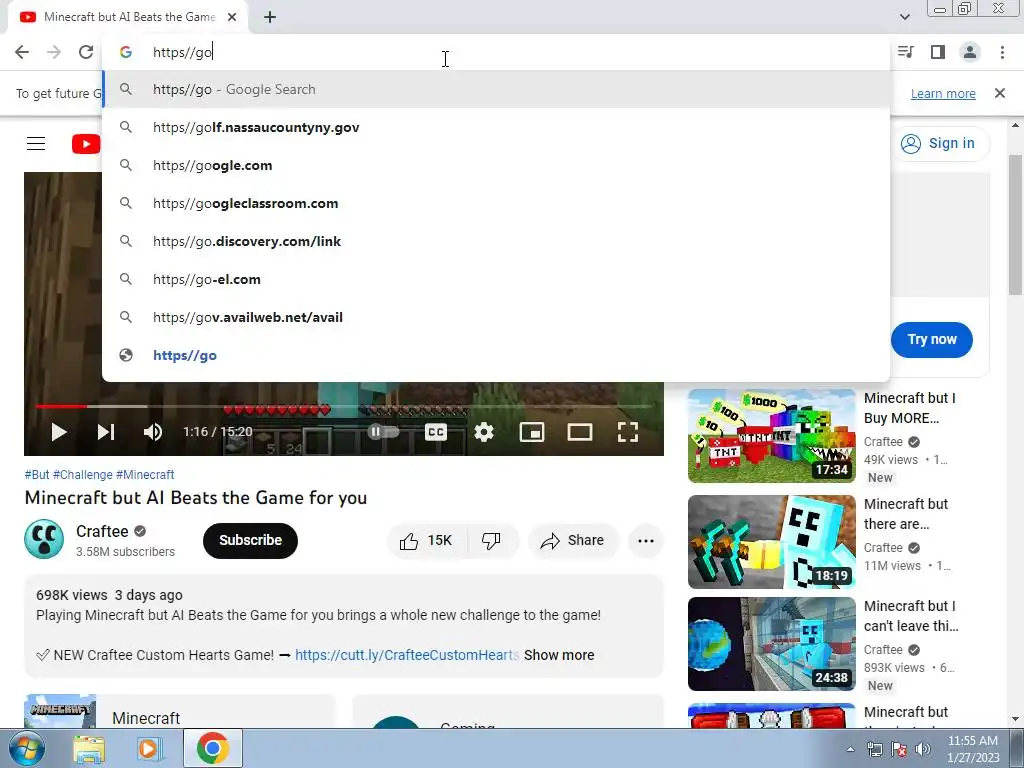Choose the googleclassroom.com suggestion

496,203
